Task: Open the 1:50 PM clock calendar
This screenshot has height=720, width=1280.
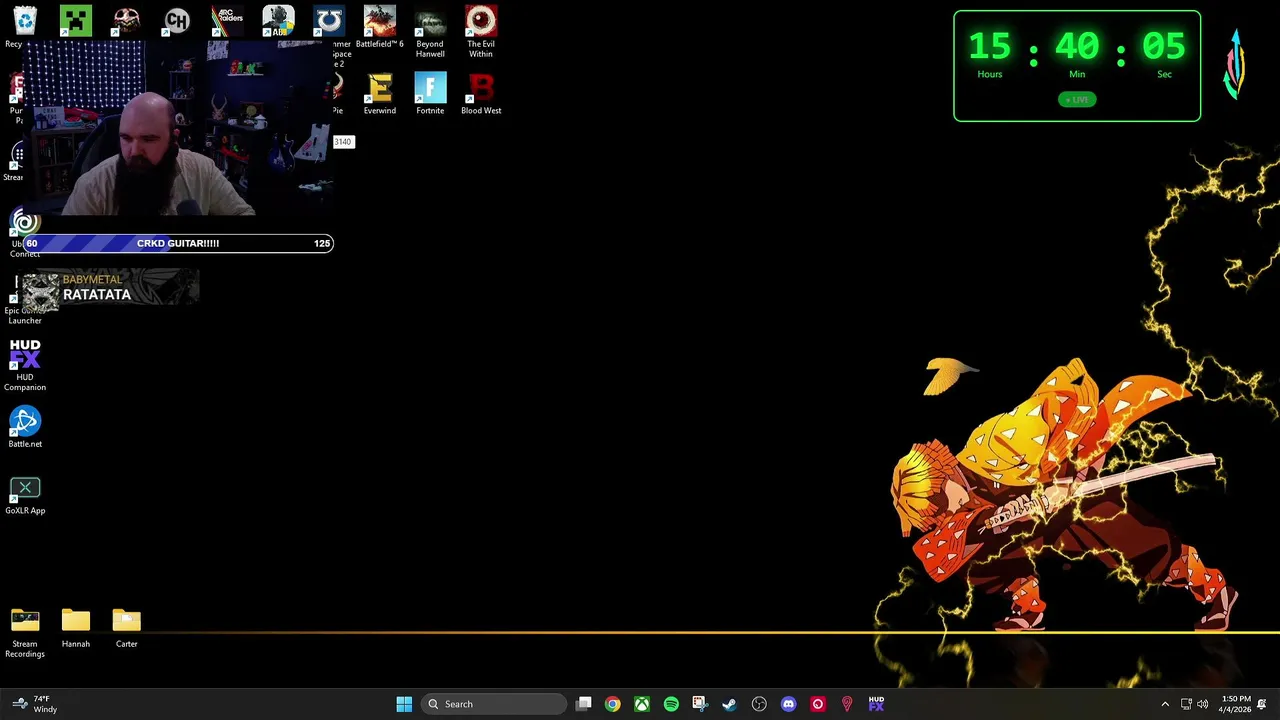Action: [x=1236, y=704]
